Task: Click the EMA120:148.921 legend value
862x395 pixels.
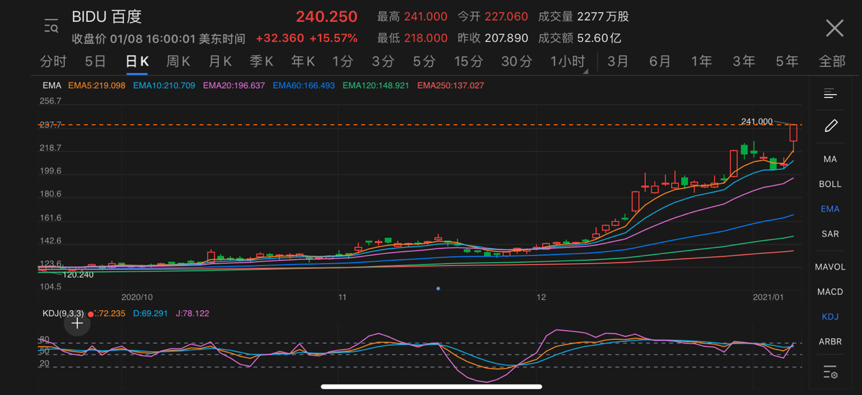Action: pyautogui.click(x=375, y=86)
